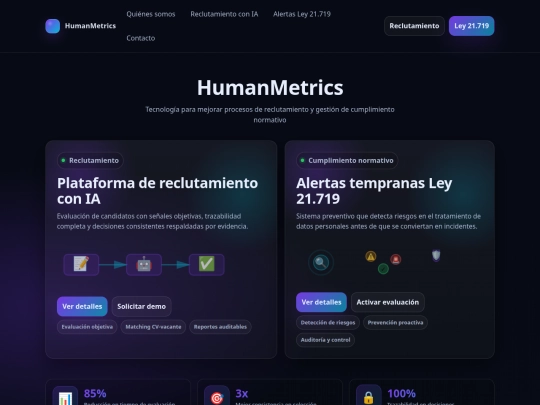The height and width of the screenshot is (405, 540).
Task: Open the Reclutamiento con IA nav link
Action: coord(224,14)
